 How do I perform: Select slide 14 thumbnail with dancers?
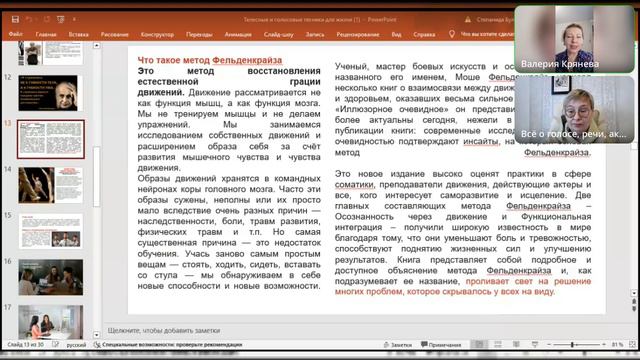coord(51,185)
